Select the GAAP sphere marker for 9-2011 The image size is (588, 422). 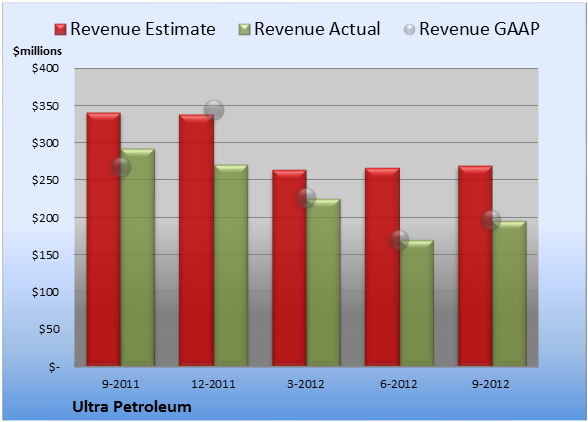(x=121, y=167)
